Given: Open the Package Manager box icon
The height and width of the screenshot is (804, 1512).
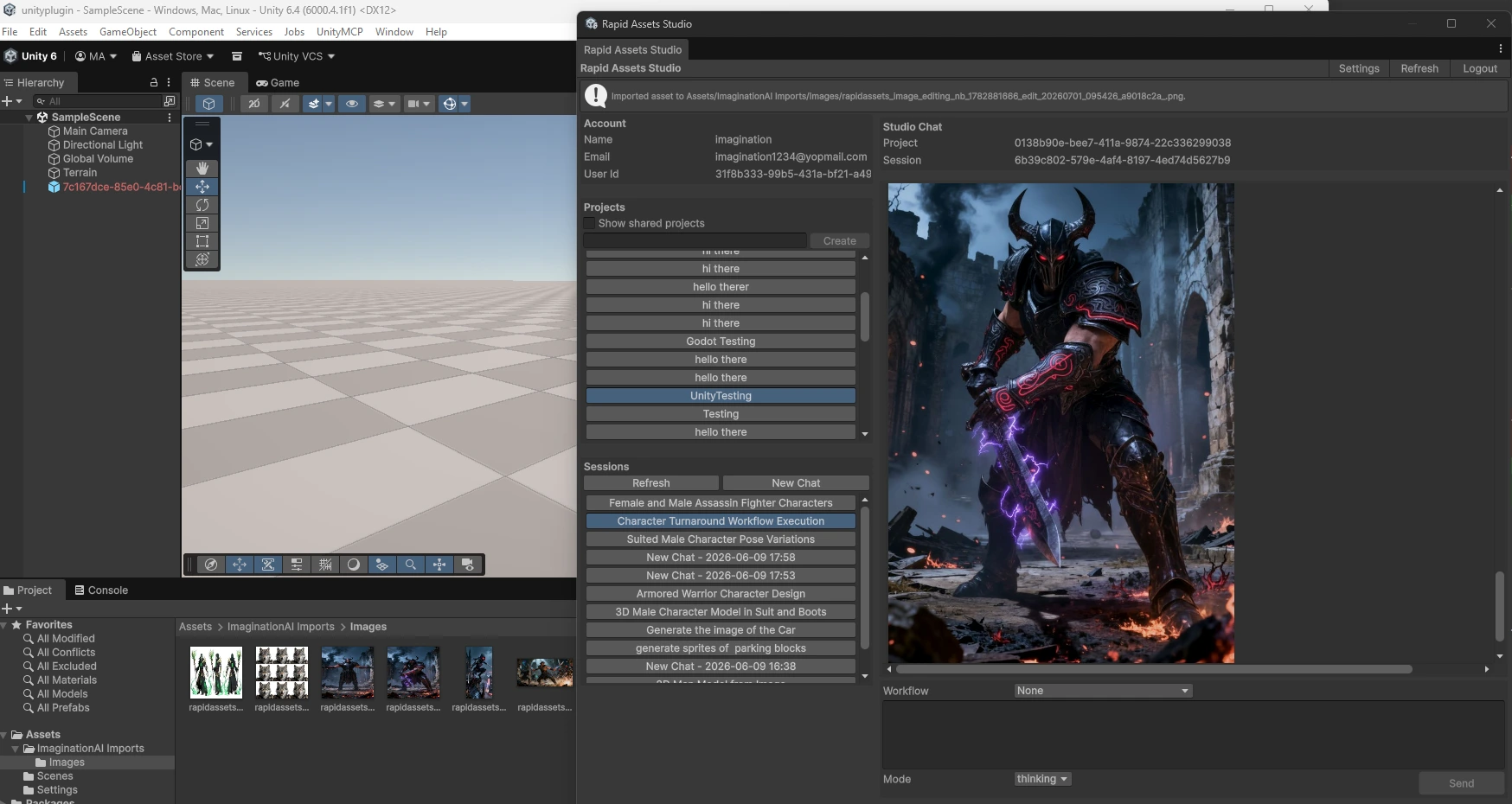Looking at the screenshot, I should click(x=236, y=56).
